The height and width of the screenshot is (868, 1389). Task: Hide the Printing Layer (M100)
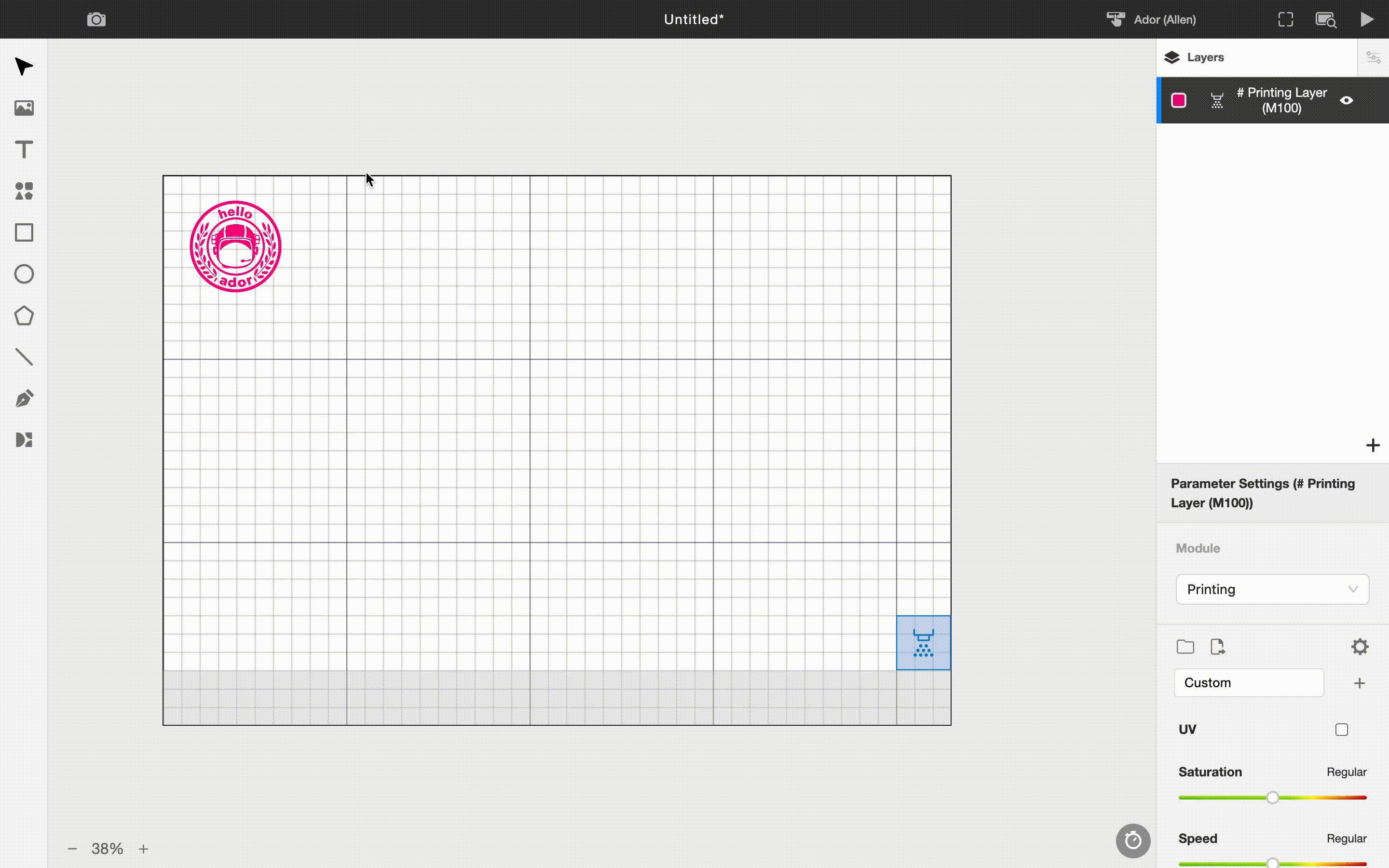[1347, 100]
